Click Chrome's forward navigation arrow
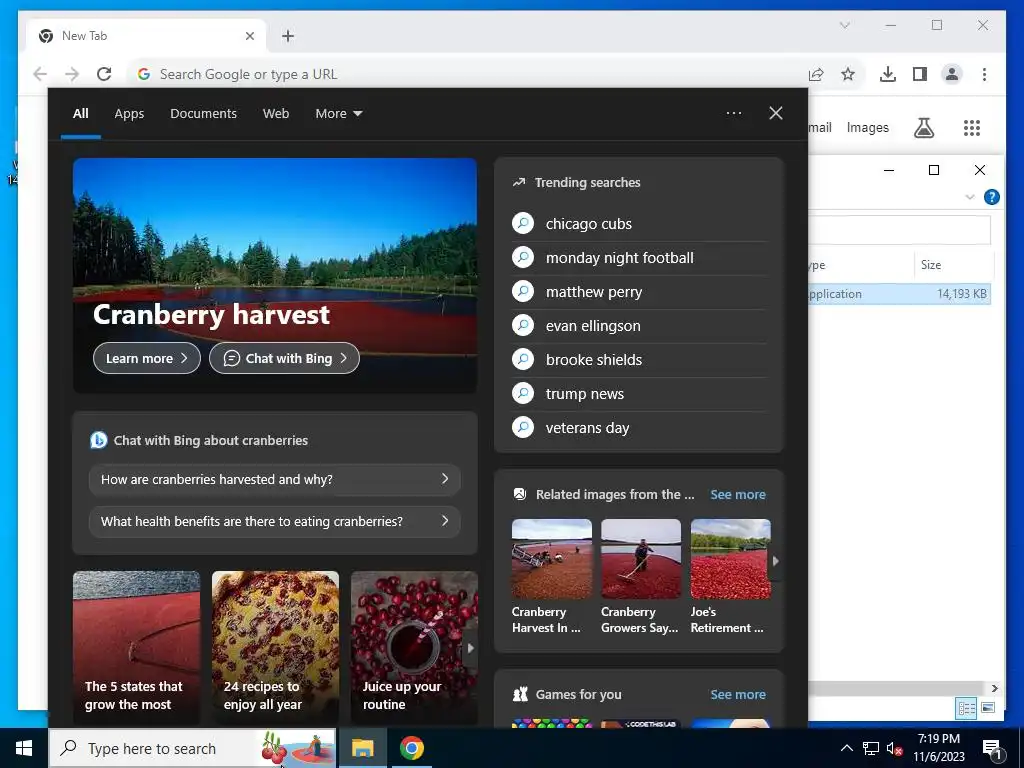Screen dimensions: 1024x768 pos(72,74)
